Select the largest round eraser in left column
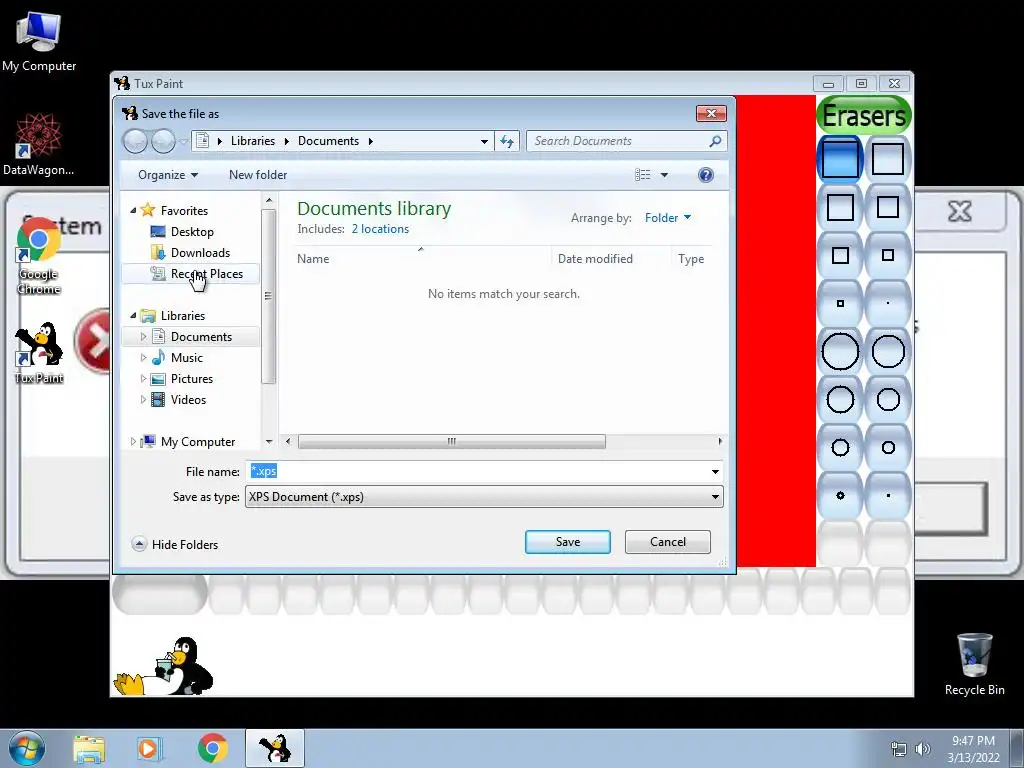The width and height of the screenshot is (1024, 768). pyautogui.click(x=840, y=351)
